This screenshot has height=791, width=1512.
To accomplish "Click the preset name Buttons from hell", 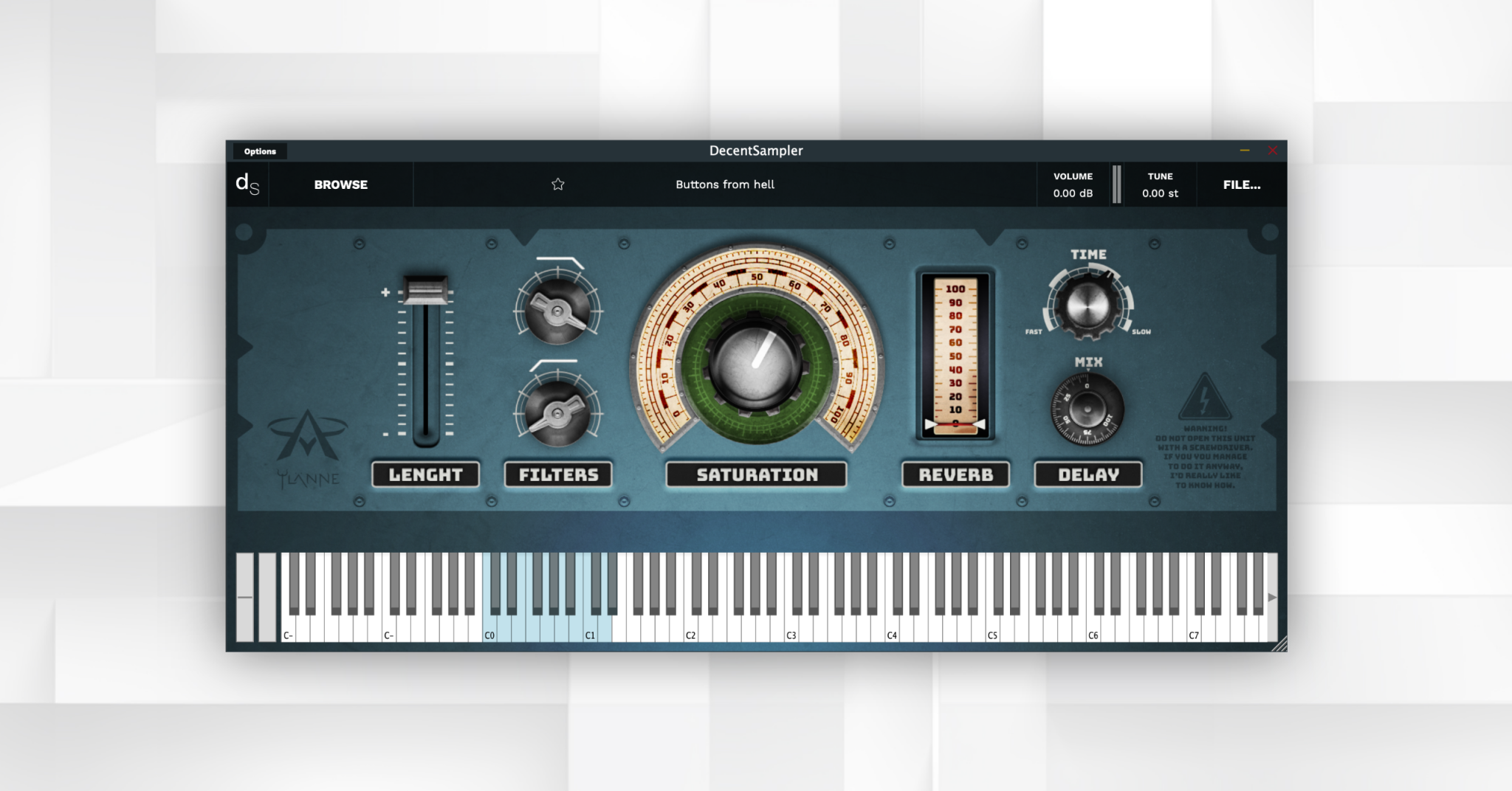I will pos(725,184).
